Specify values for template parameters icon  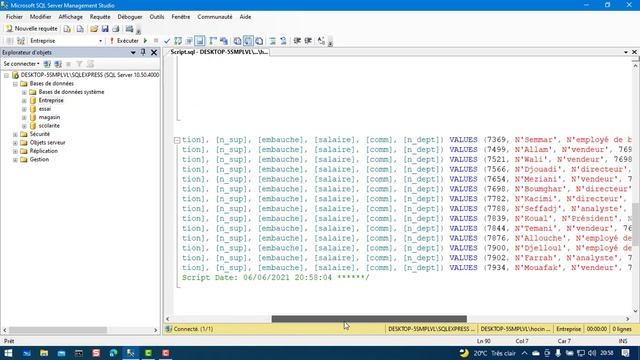click(321, 41)
